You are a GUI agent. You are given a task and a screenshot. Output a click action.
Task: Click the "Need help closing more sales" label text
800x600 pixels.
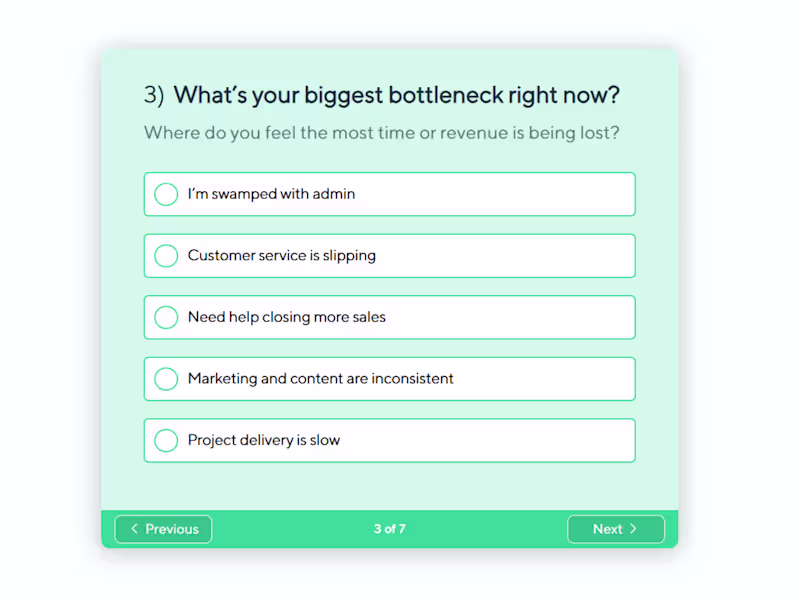point(287,317)
